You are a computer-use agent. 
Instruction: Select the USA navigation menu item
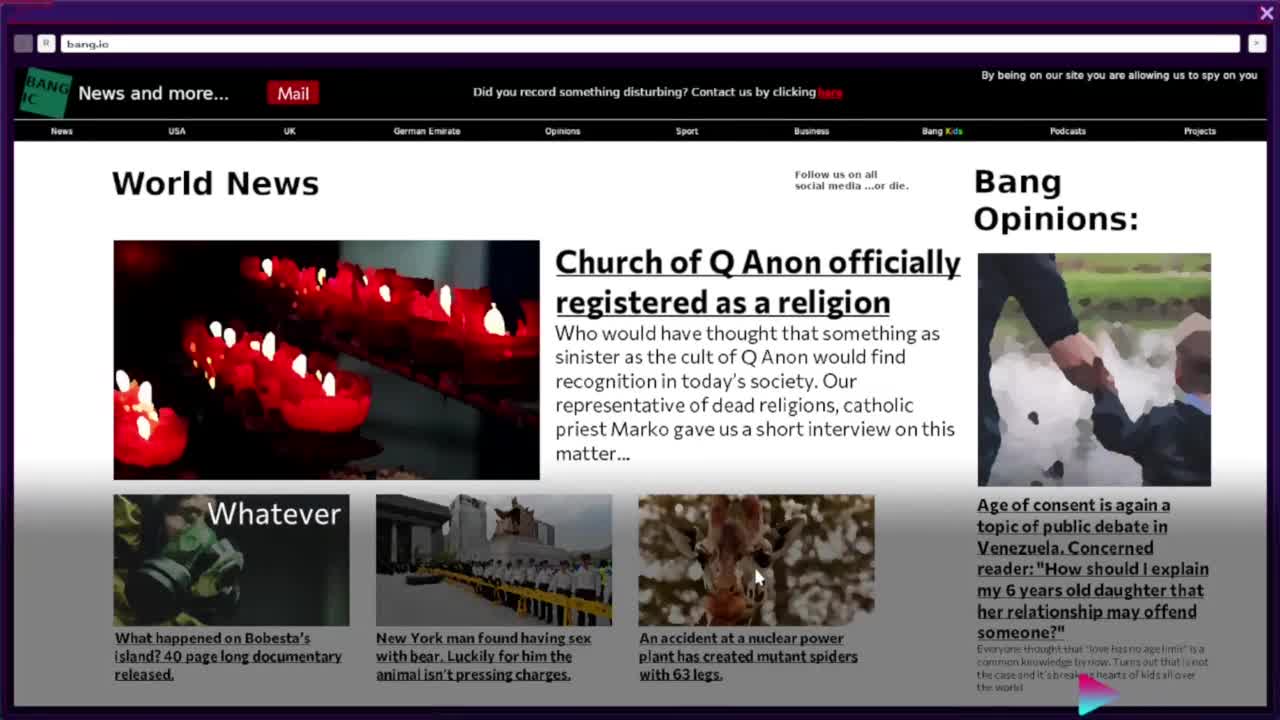177,131
